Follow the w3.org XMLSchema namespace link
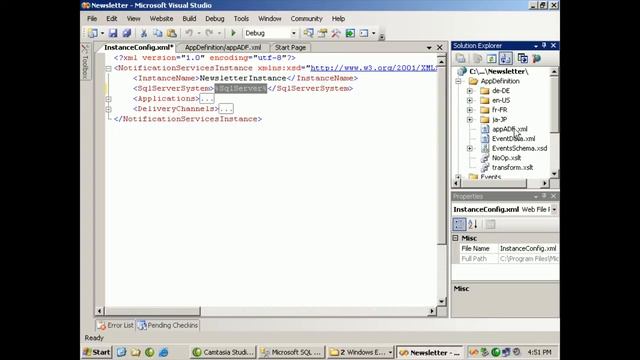640x360 pixels. tap(373, 68)
